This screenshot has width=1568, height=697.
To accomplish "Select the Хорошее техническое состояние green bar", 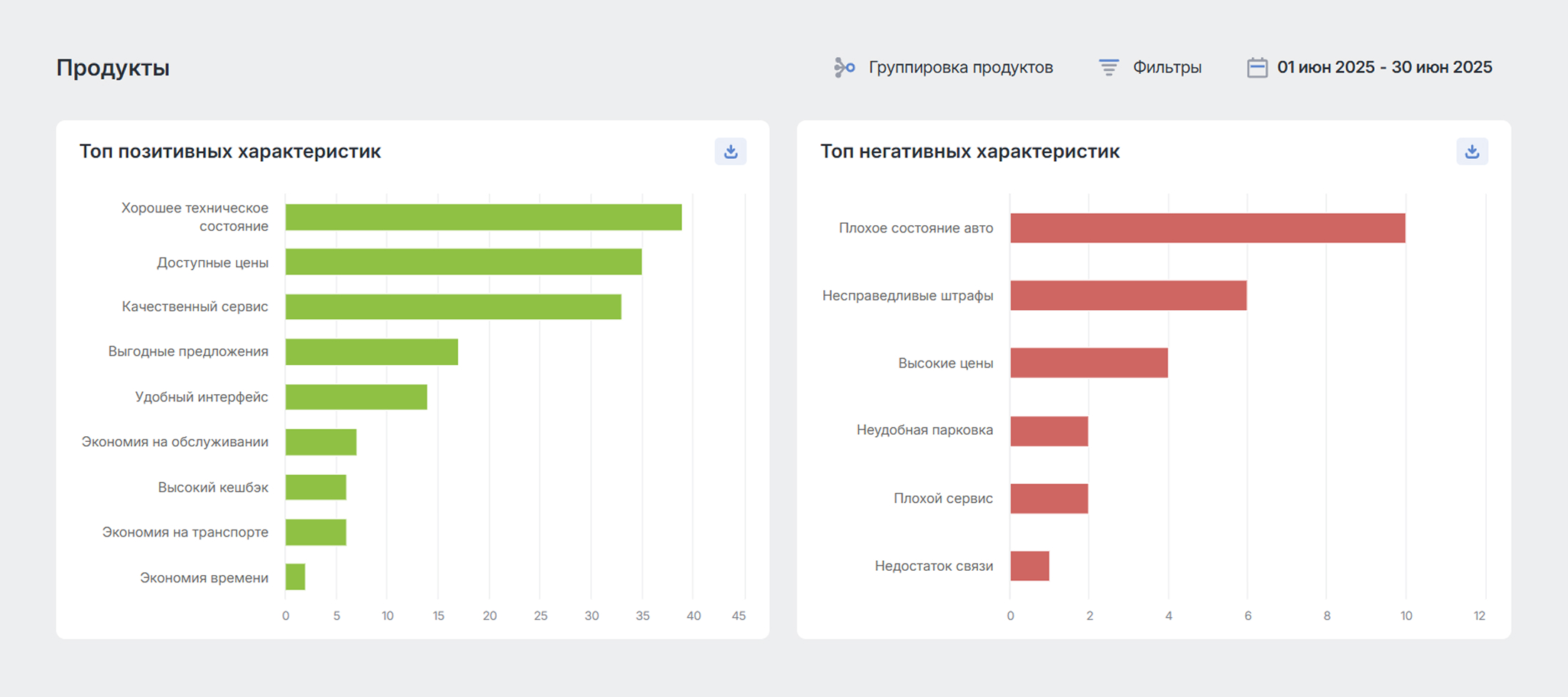I will [483, 217].
